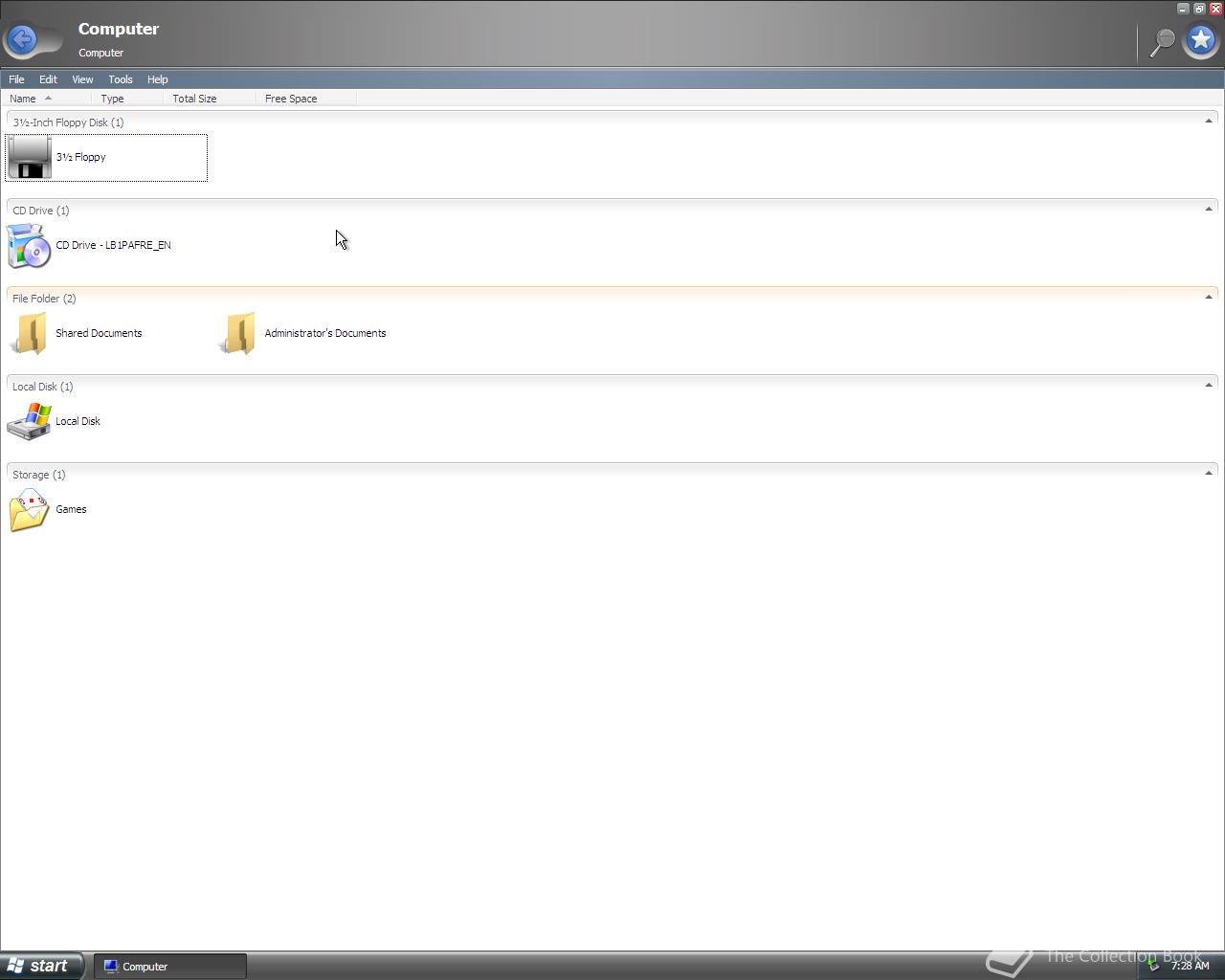Sort by the Total Size column header

click(x=210, y=99)
